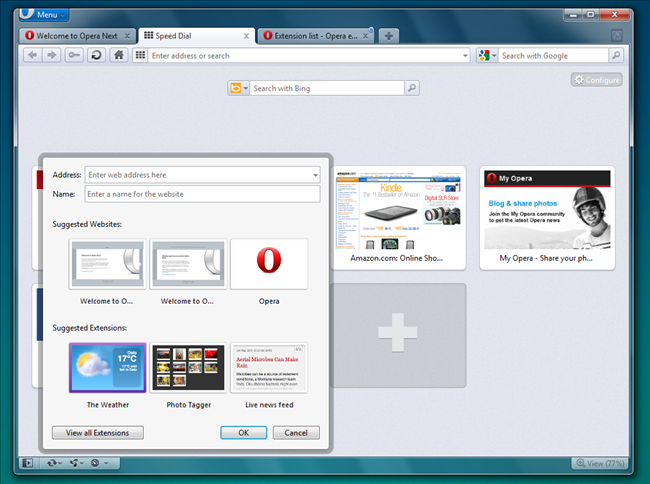Screen dimensions: 650x484
Task: Open the Opera Menu button
Action: coord(43,15)
